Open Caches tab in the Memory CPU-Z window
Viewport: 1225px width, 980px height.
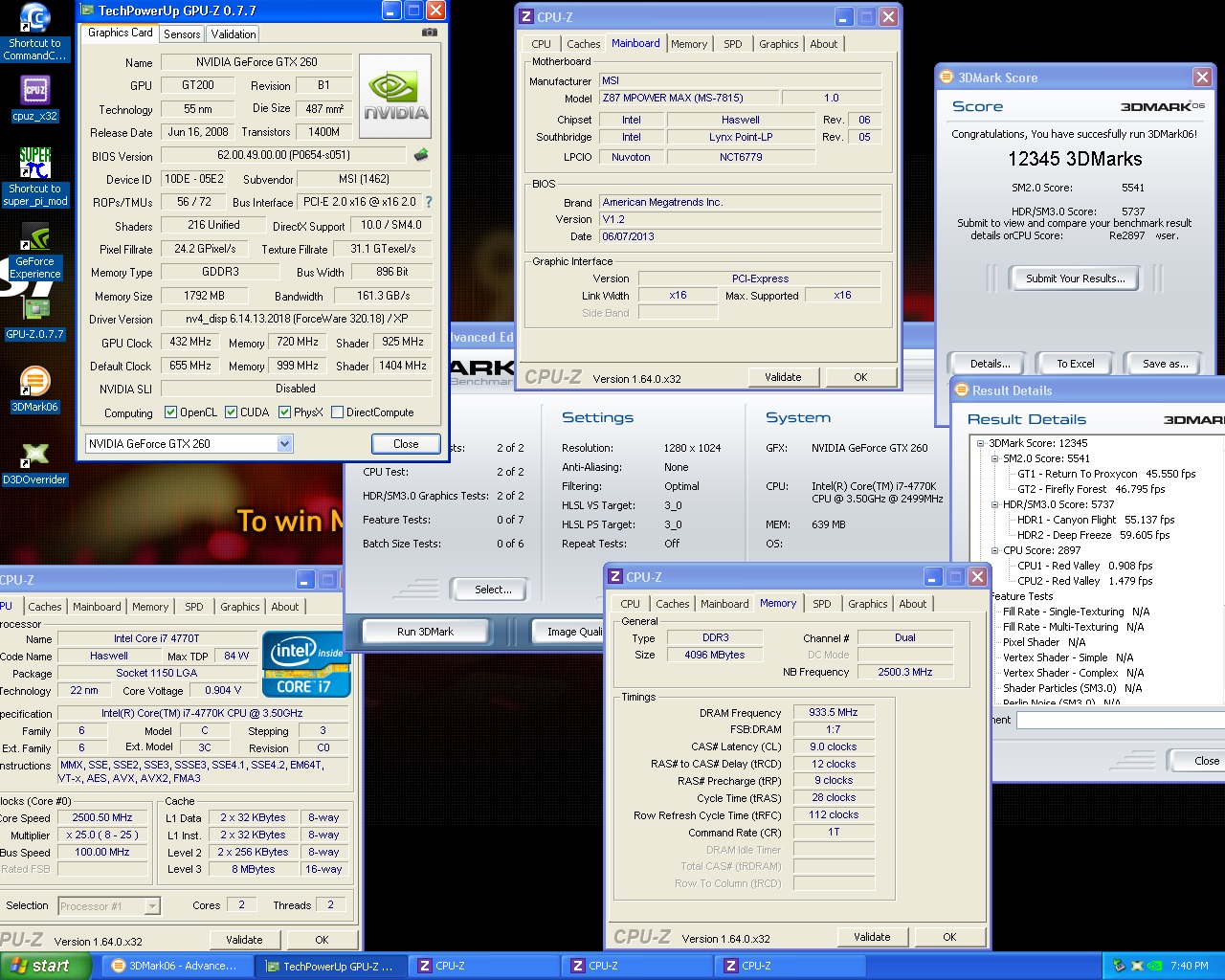pos(672,604)
